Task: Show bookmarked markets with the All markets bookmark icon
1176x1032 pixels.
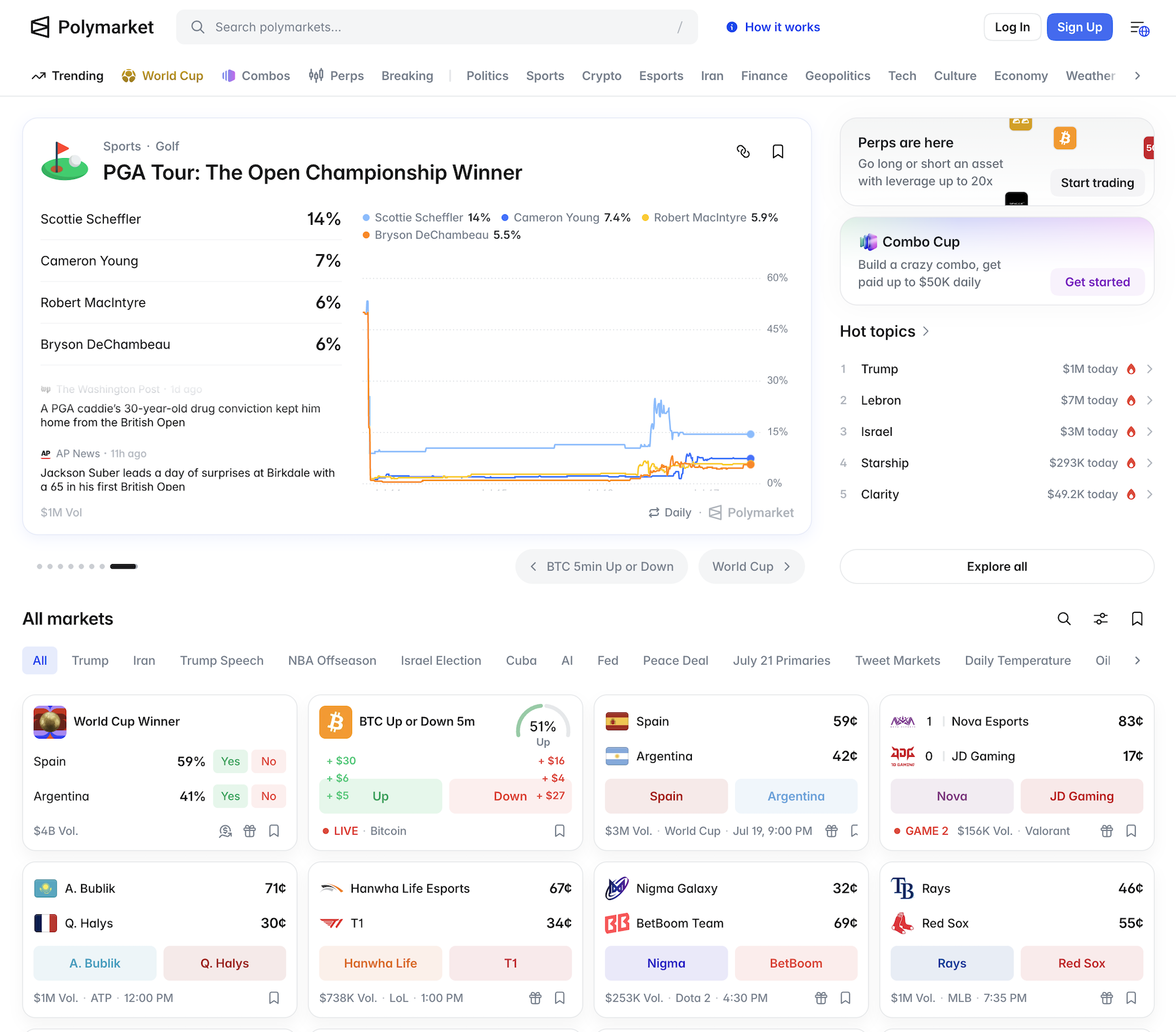Action: (x=1137, y=619)
